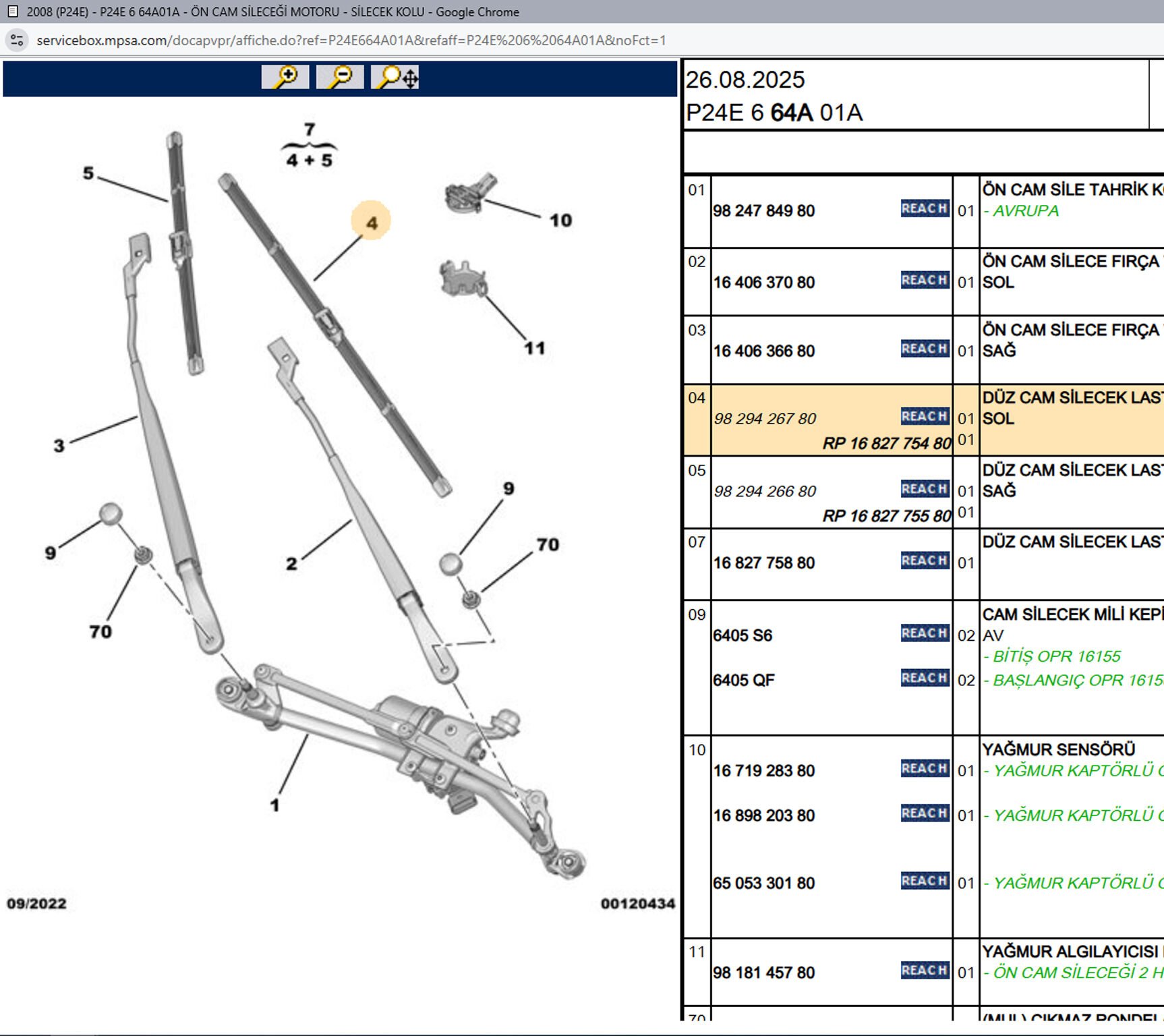The width and height of the screenshot is (1164, 1036).
Task: Click REACH badge for part 98 181 457 80
Action: pyautogui.click(x=925, y=971)
